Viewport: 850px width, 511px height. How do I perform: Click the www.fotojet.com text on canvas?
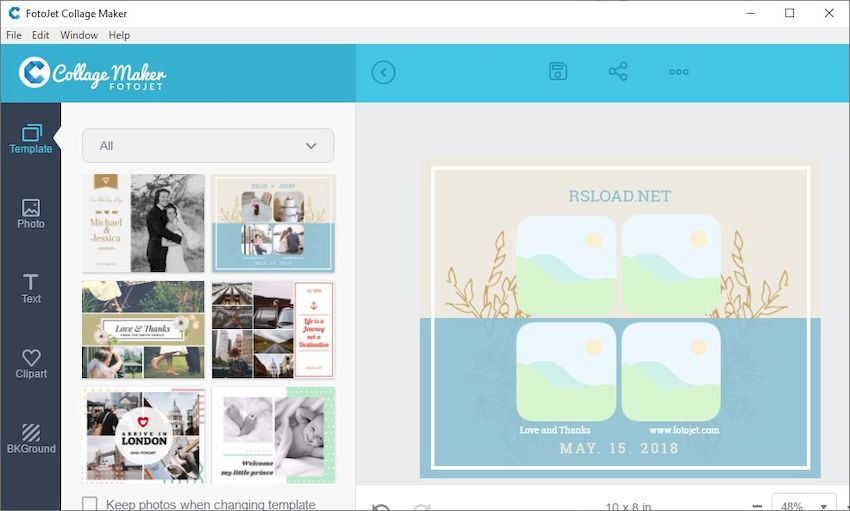coord(684,430)
